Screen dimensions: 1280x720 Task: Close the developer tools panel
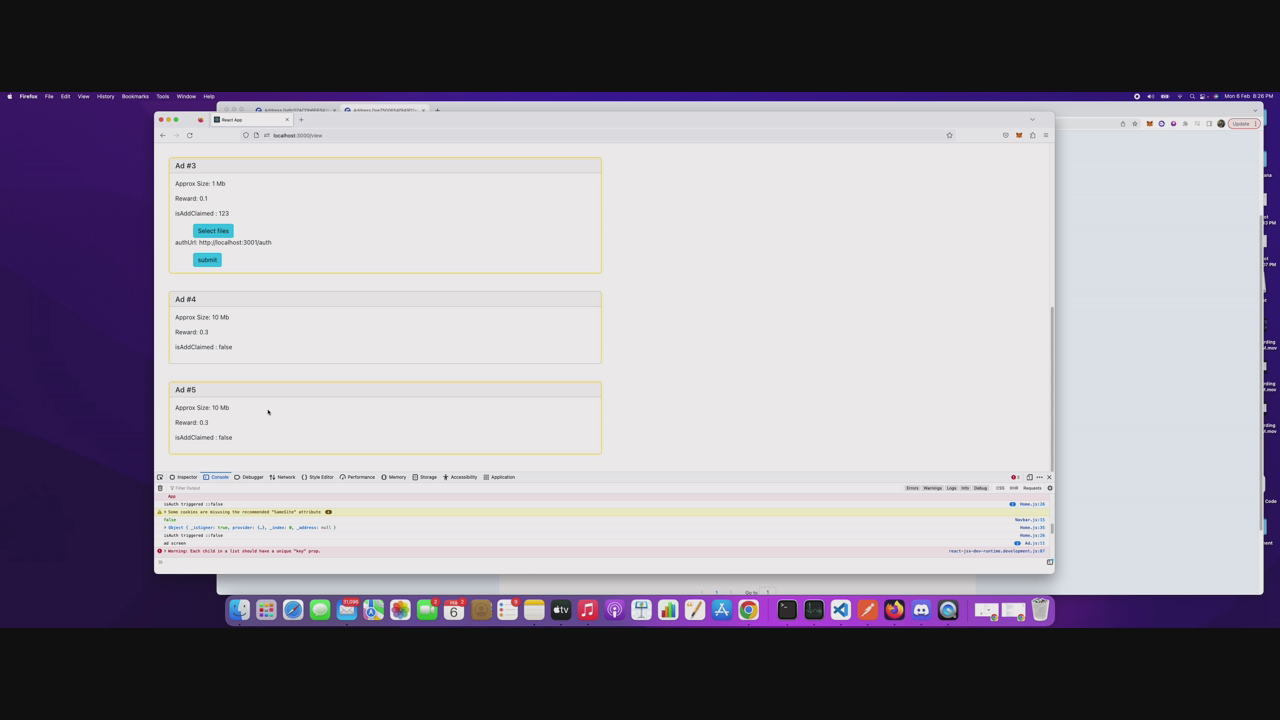point(1049,477)
